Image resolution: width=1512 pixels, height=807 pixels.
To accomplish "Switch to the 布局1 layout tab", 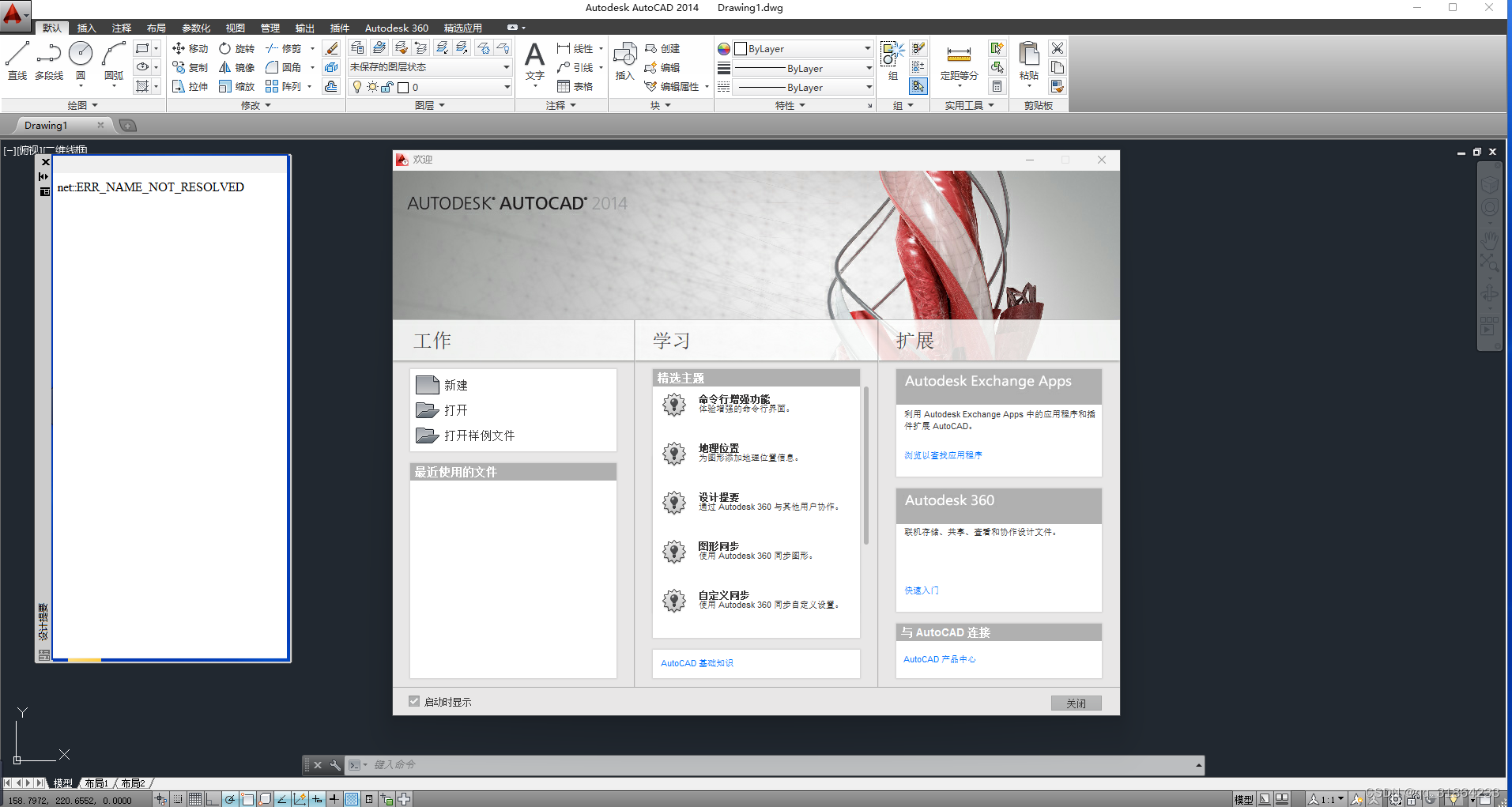I will (x=96, y=783).
